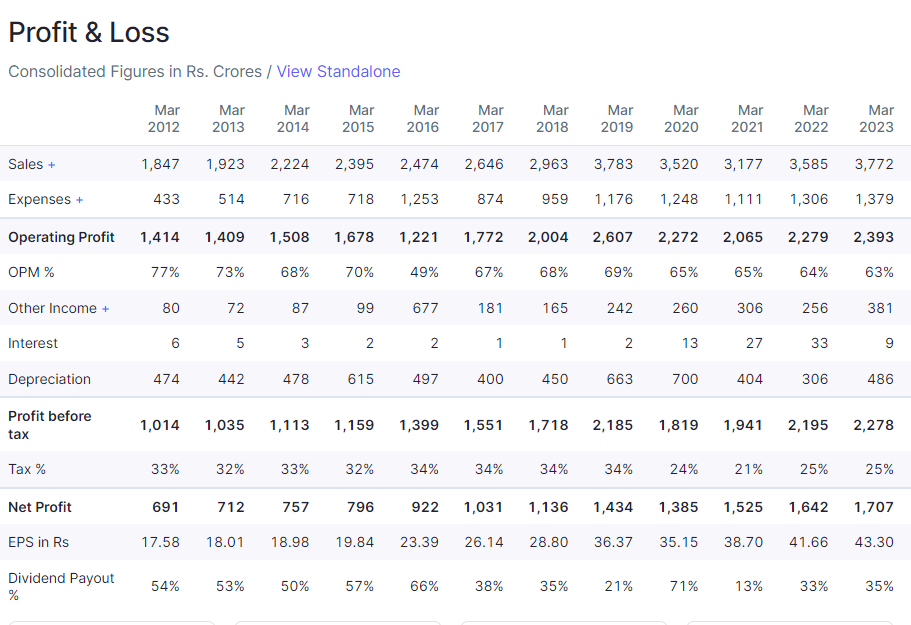Click the Interest row label
Screen dimensions: 911x625
(33, 343)
